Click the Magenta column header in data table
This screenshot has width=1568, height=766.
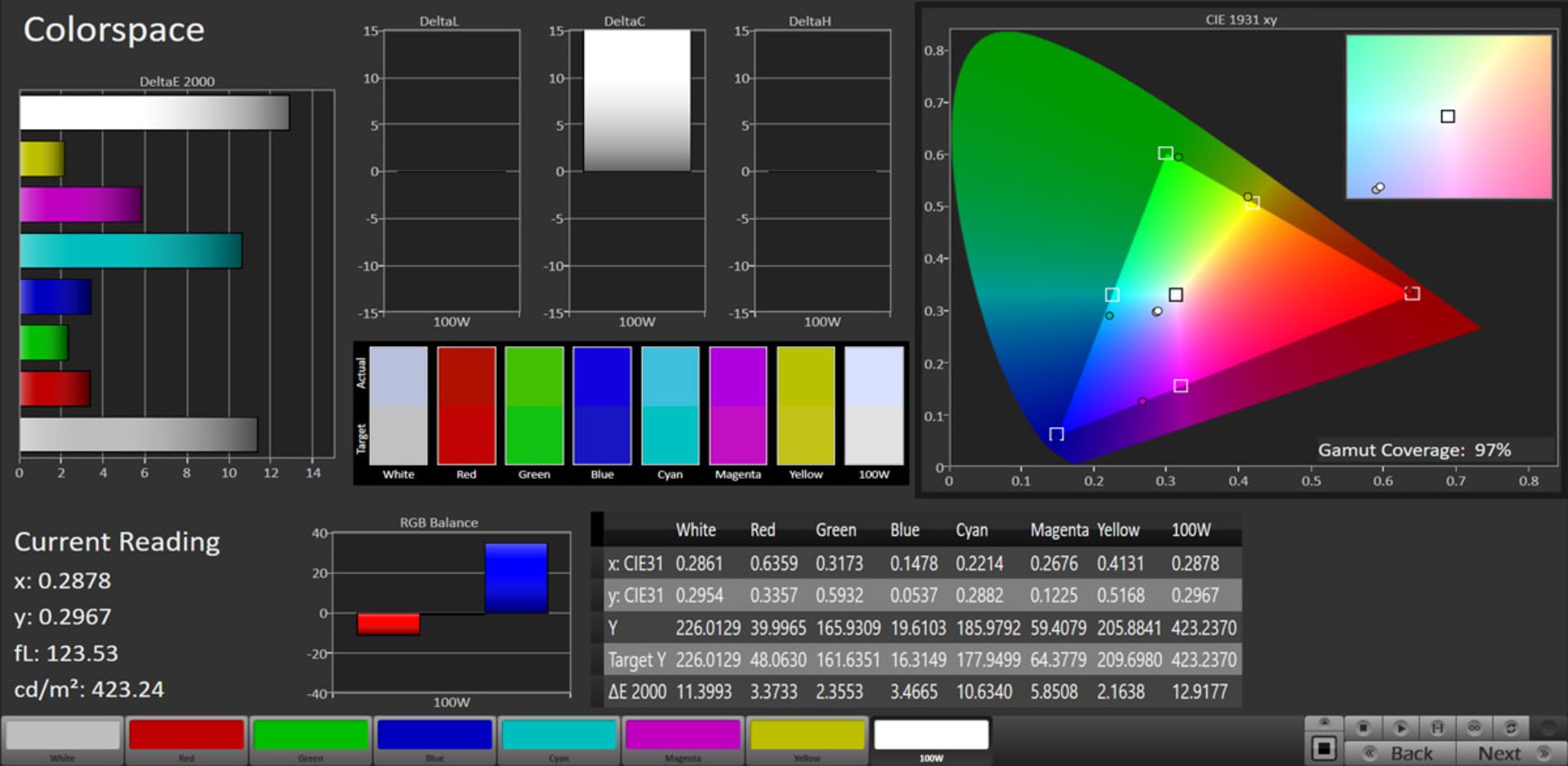coord(1058,530)
